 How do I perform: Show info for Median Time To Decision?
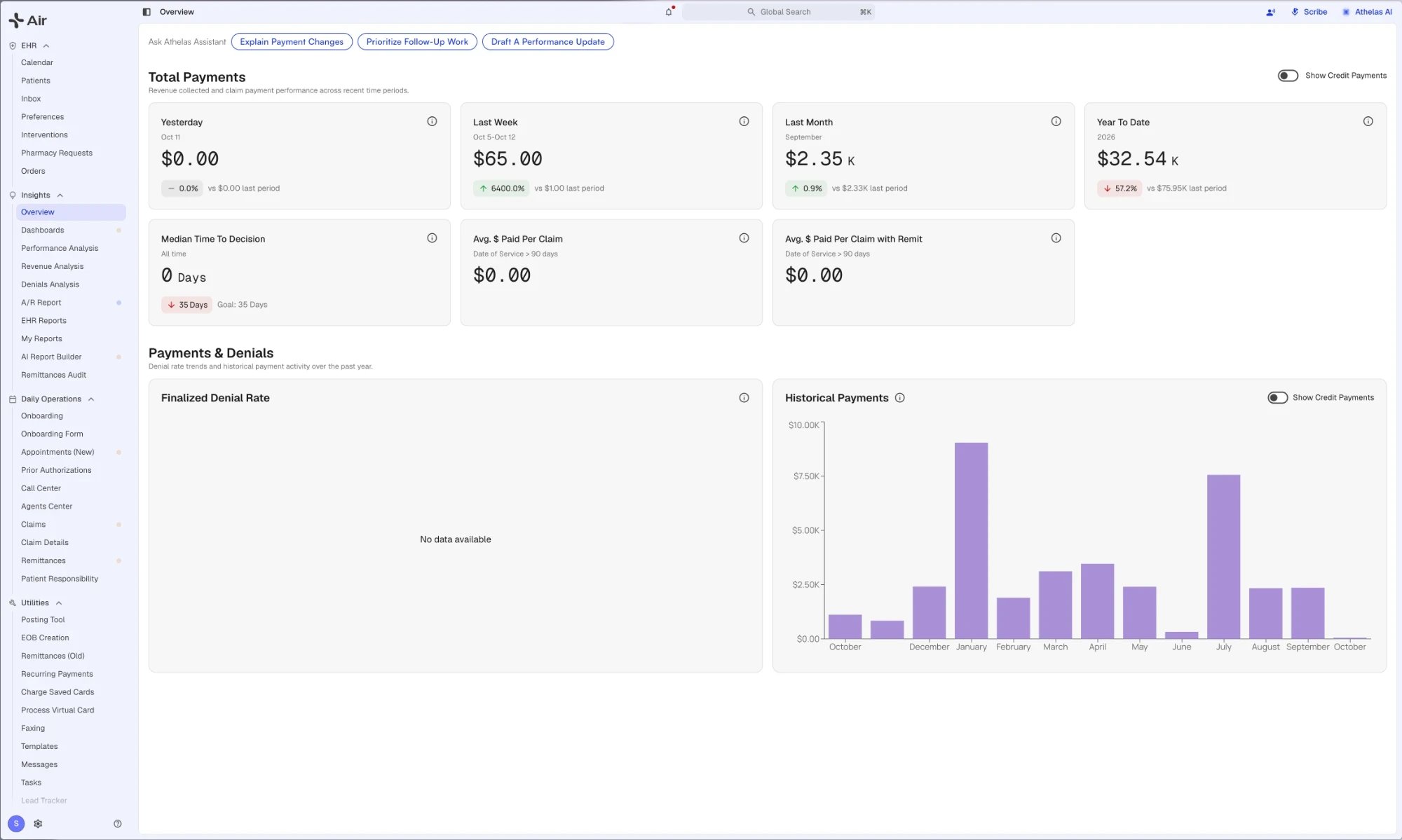432,238
